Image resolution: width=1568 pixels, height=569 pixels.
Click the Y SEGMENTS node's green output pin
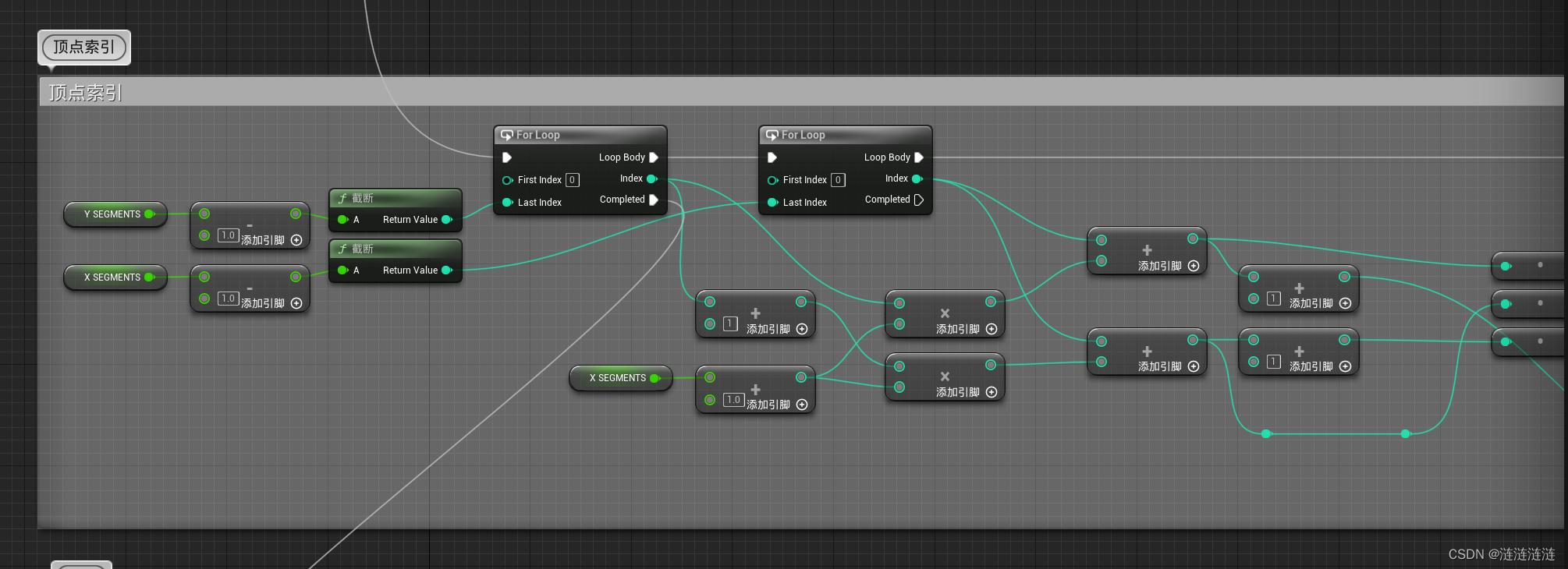[150, 214]
